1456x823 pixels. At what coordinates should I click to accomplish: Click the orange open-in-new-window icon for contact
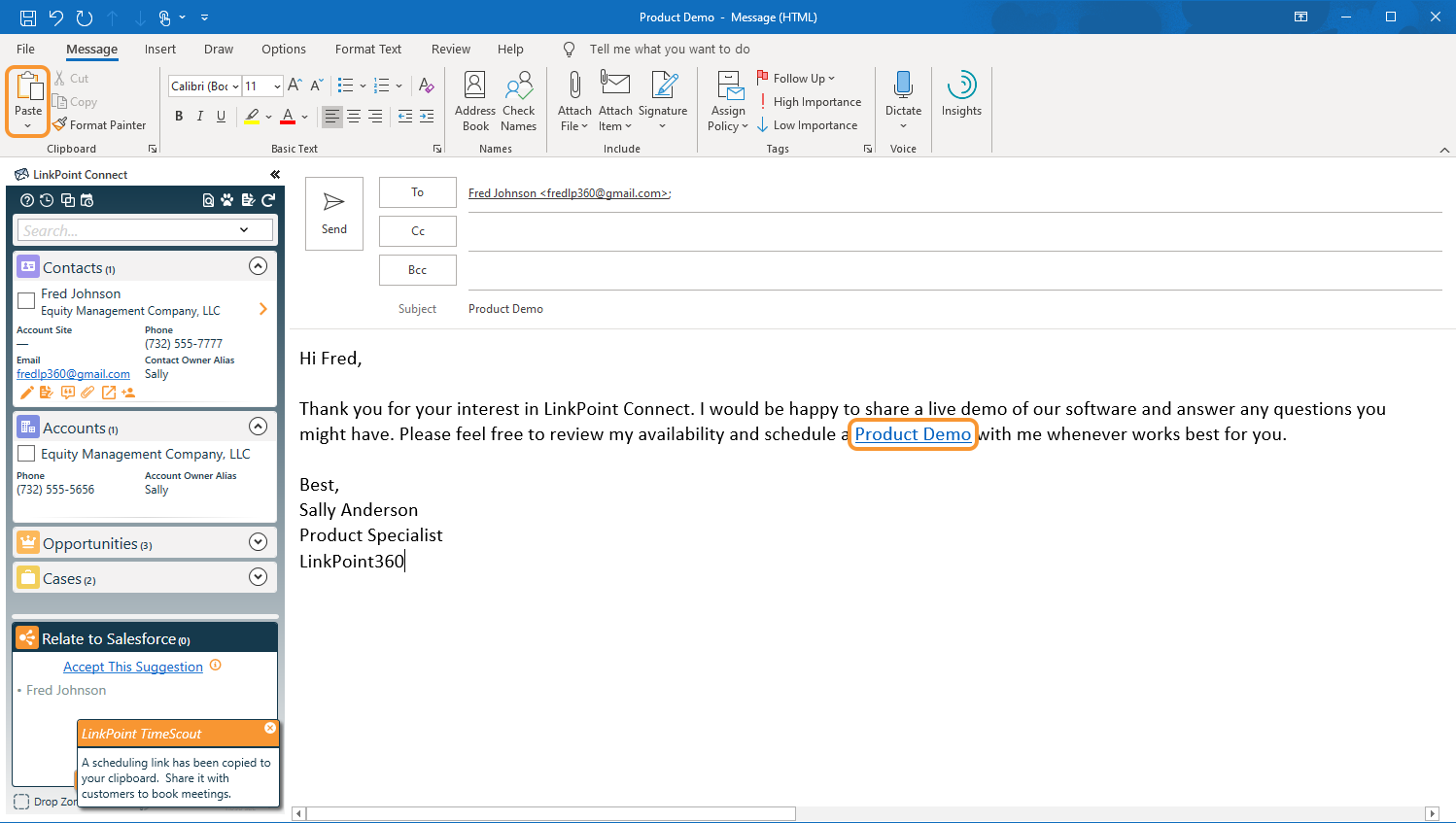(x=108, y=393)
